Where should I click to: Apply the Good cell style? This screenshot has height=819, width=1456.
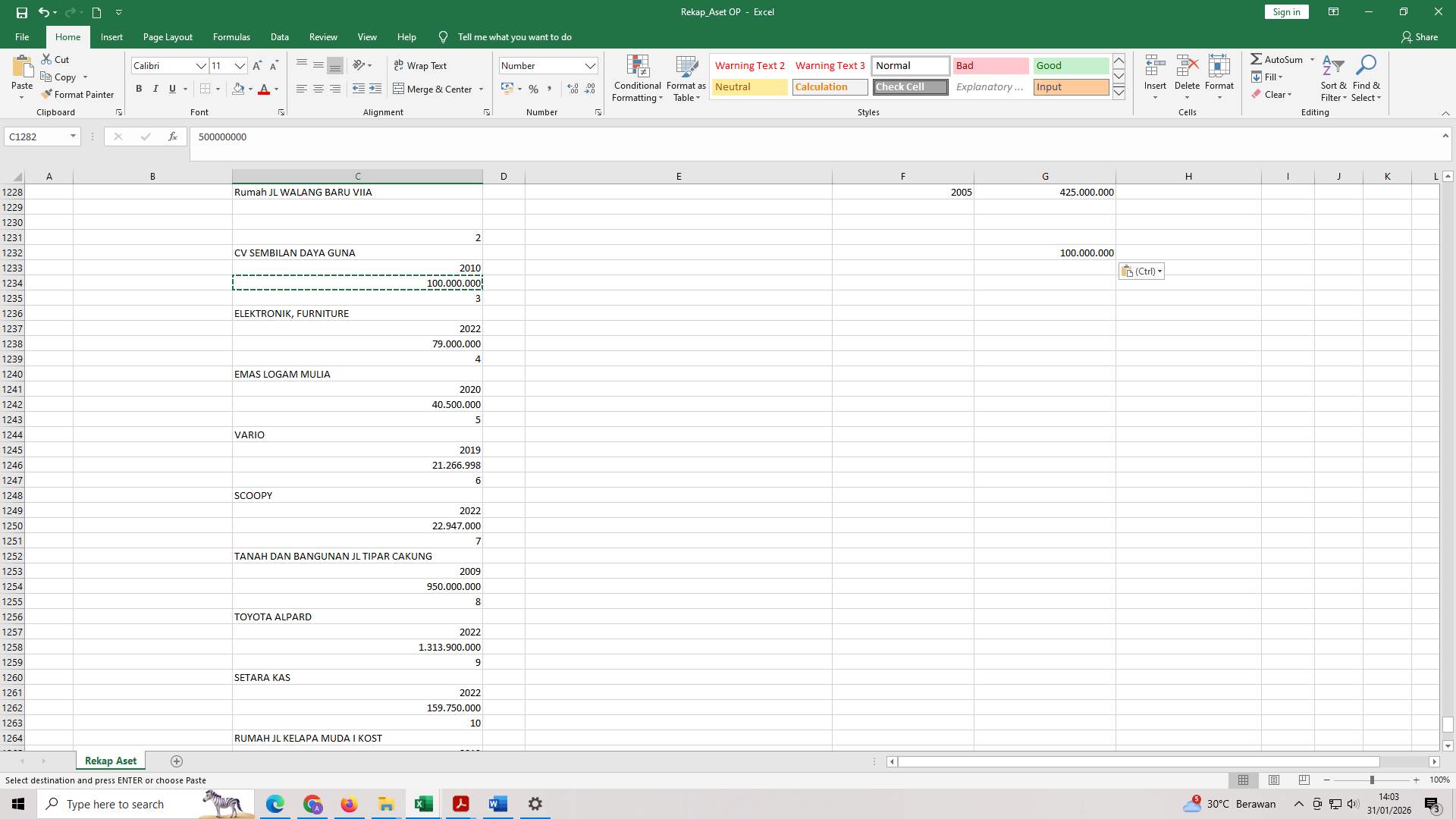[x=1070, y=65]
